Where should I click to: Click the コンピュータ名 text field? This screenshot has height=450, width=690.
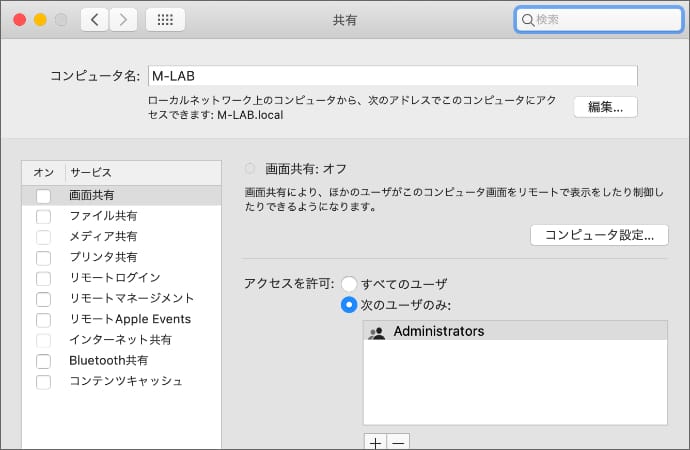tap(391, 76)
